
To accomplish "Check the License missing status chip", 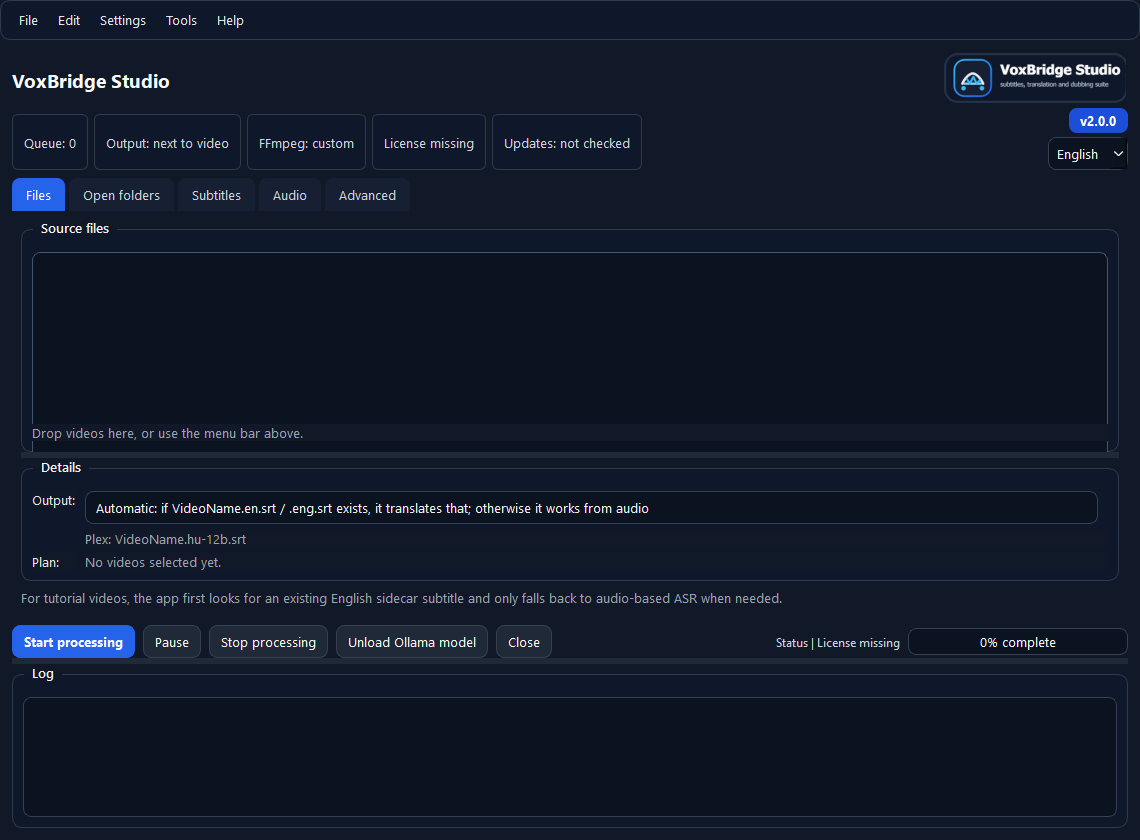I will pyautogui.click(x=429, y=142).
